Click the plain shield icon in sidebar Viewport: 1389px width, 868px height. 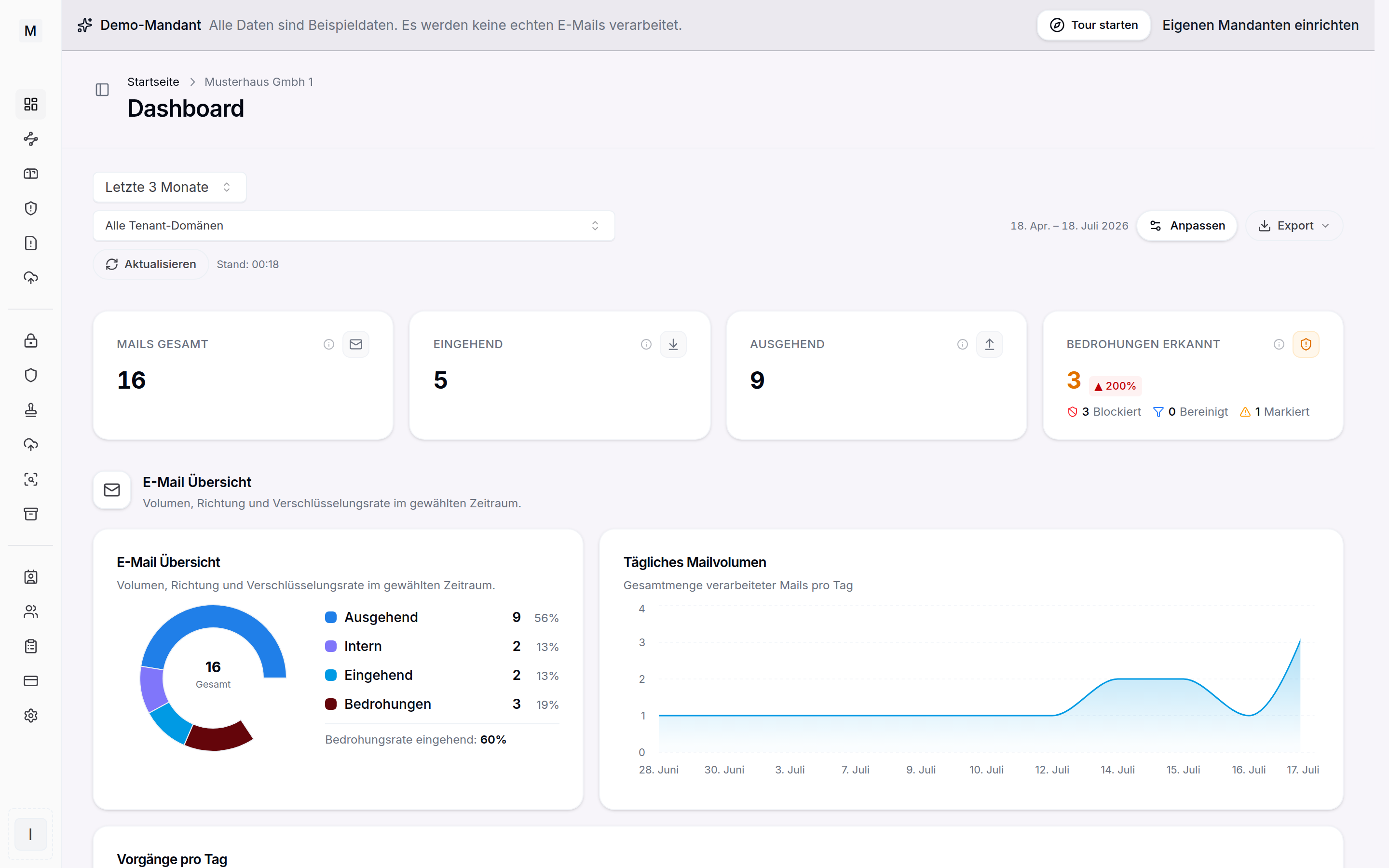30,376
